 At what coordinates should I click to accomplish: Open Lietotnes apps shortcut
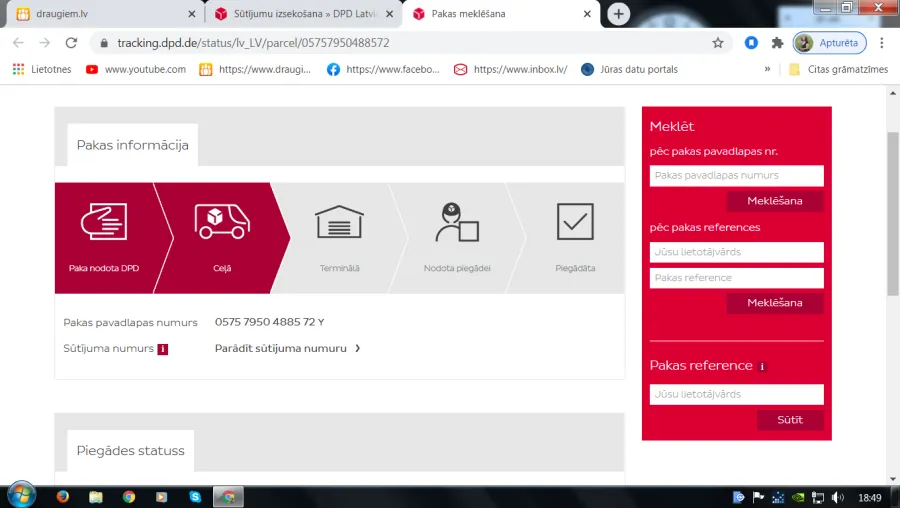point(42,69)
